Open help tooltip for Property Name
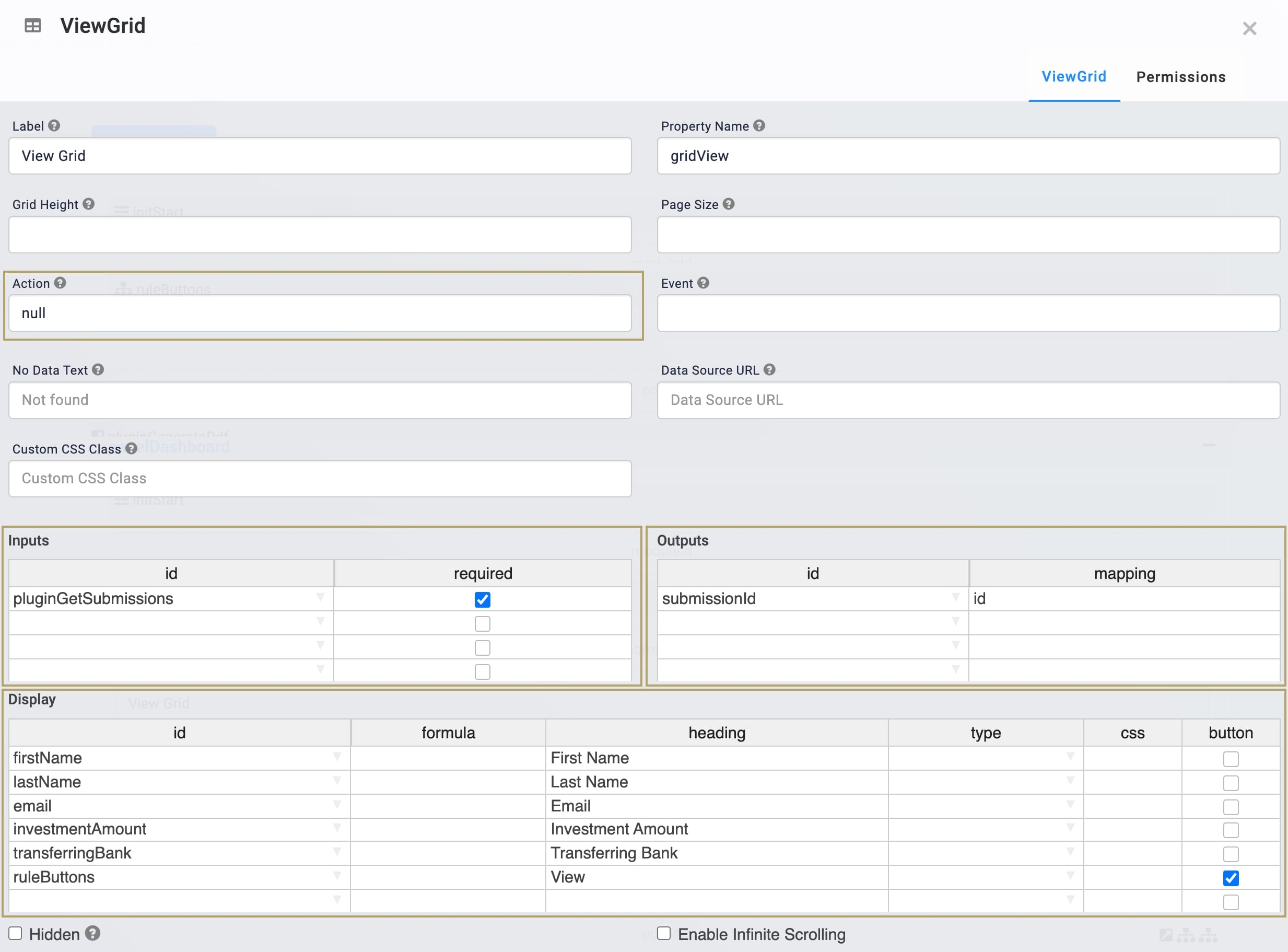The width and height of the screenshot is (1288, 952). pos(759,125)
